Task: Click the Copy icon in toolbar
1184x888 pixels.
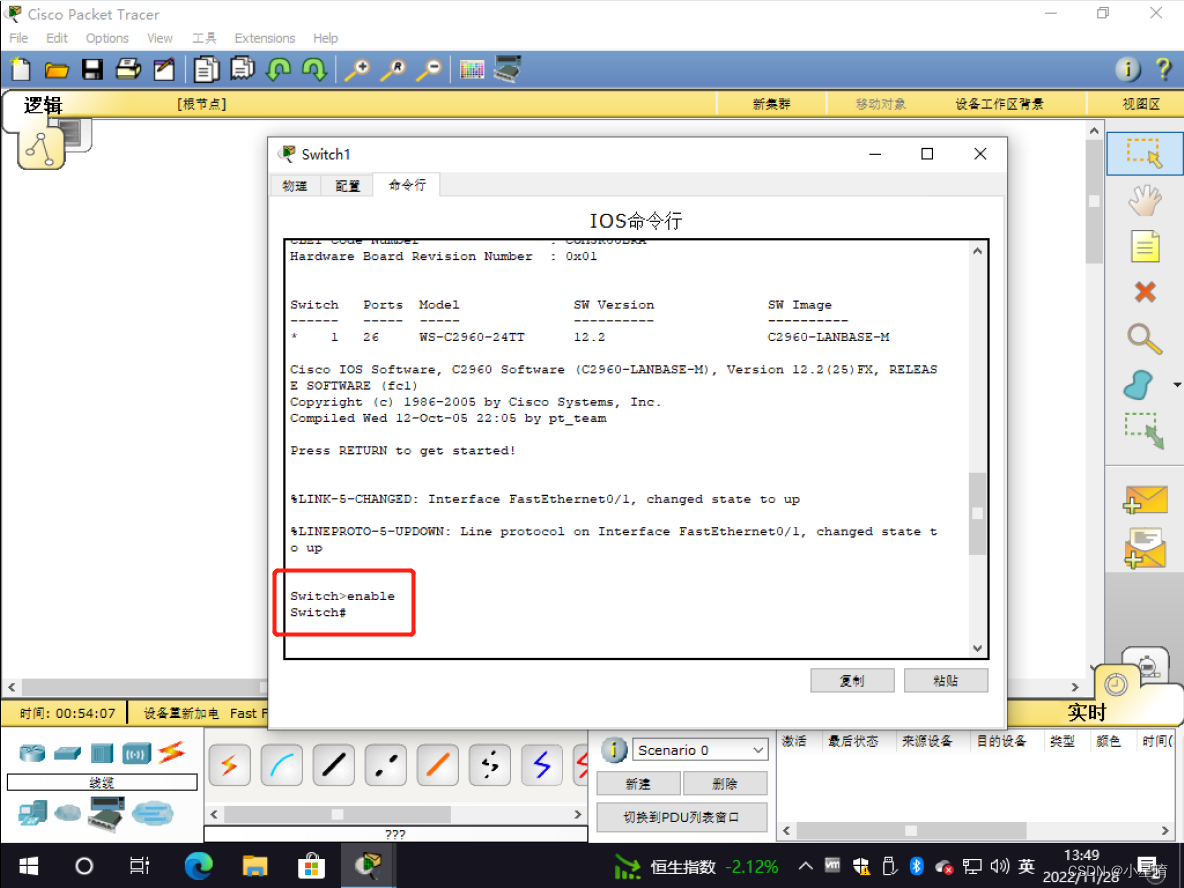Action: [206, 69]
